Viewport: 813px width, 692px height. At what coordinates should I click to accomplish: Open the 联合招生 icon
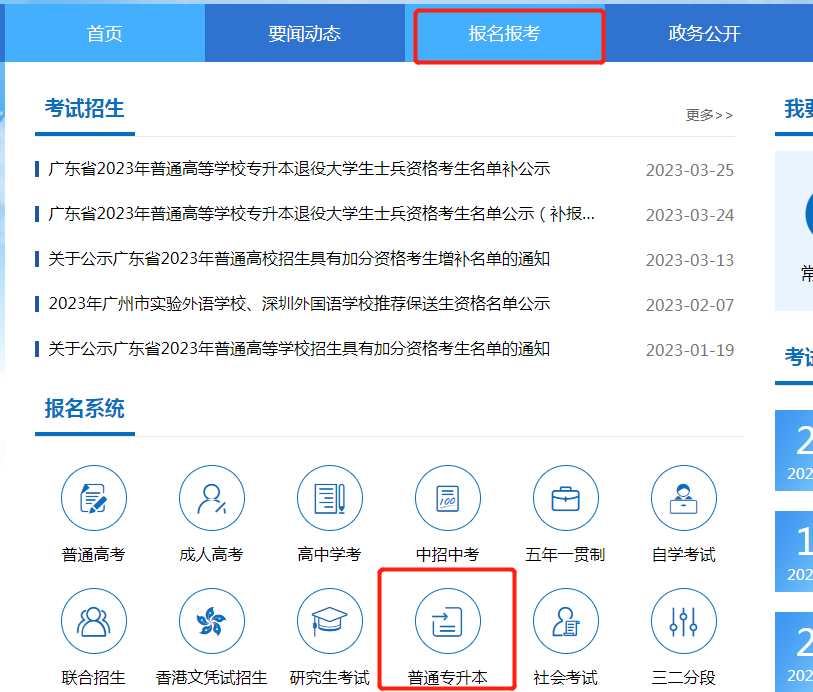click(x=94, y=620)
